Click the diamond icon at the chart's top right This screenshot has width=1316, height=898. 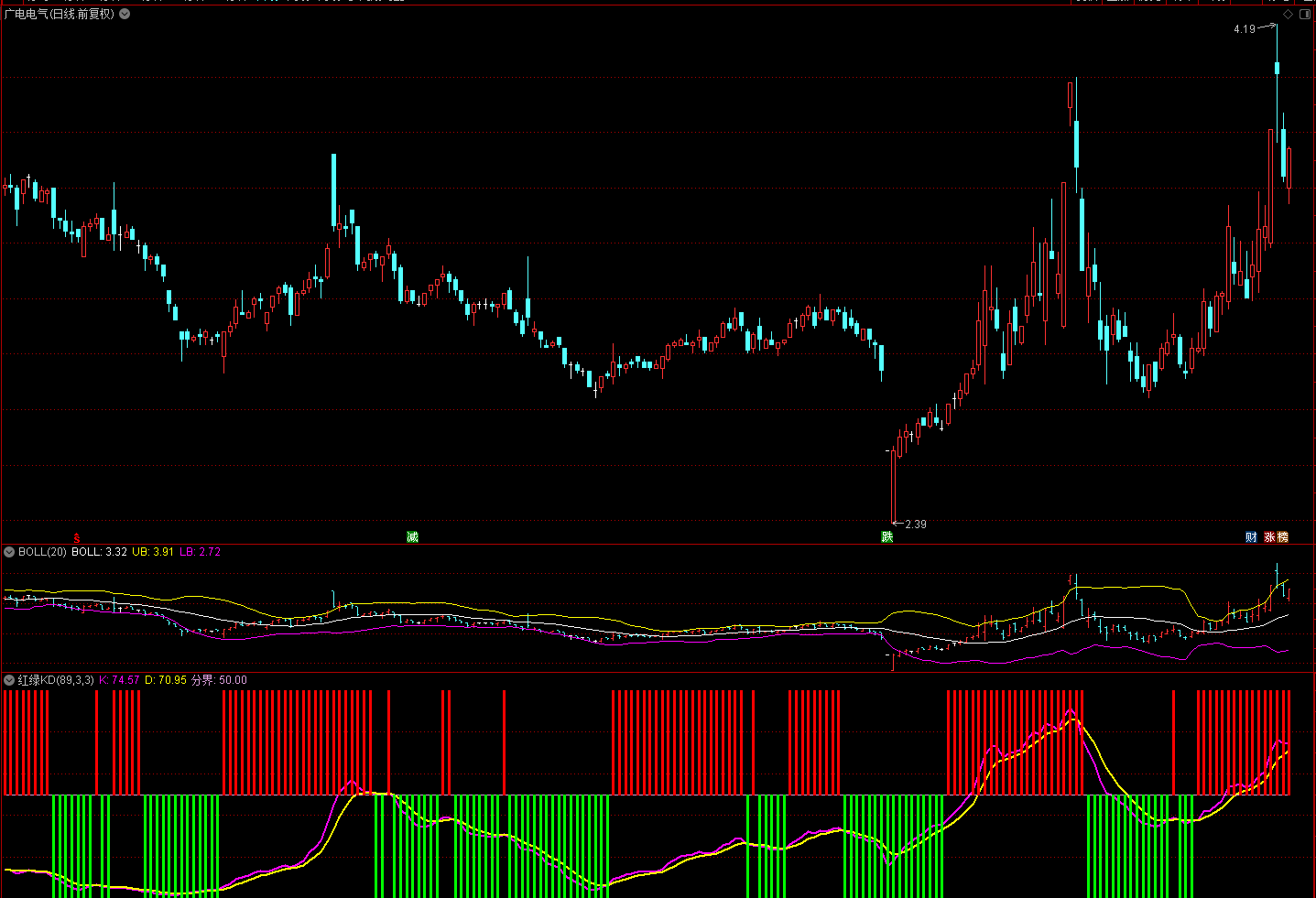1288,15
